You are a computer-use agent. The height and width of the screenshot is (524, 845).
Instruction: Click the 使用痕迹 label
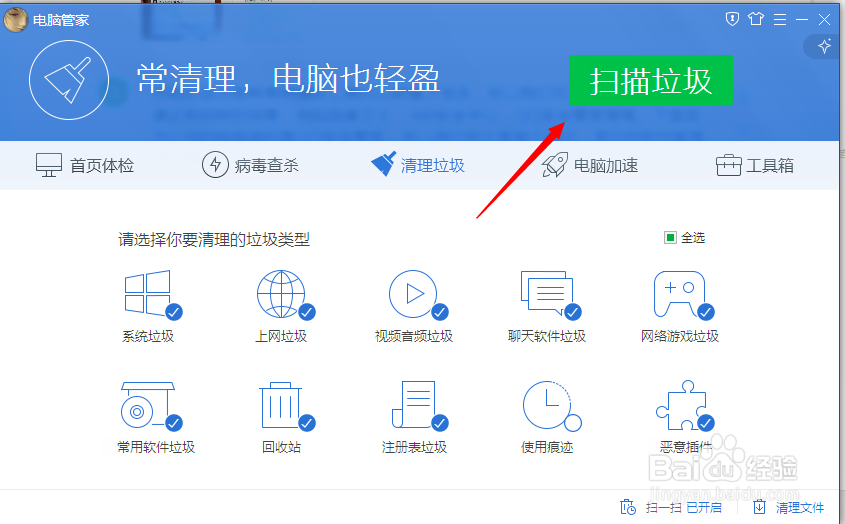click(x=546, y=447)
